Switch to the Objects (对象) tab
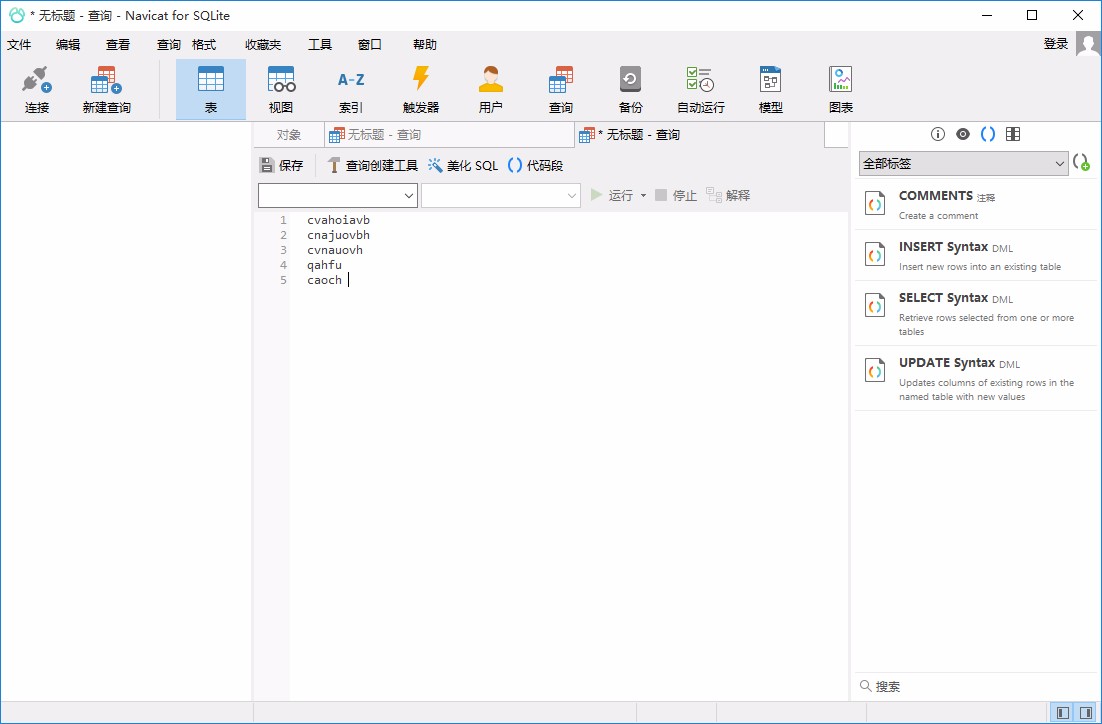Image resolution: width=1102 pixels, height=724 pixels. (289, 135)
